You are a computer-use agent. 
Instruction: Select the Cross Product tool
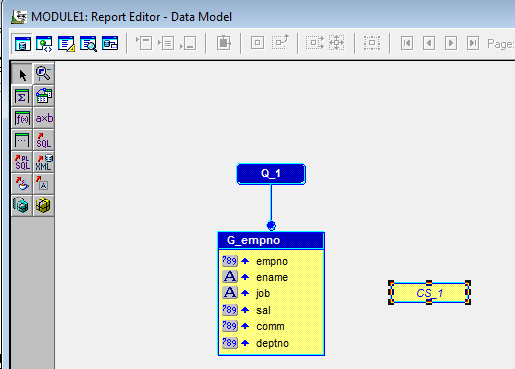pyautogui.click(x=44, y=118)
